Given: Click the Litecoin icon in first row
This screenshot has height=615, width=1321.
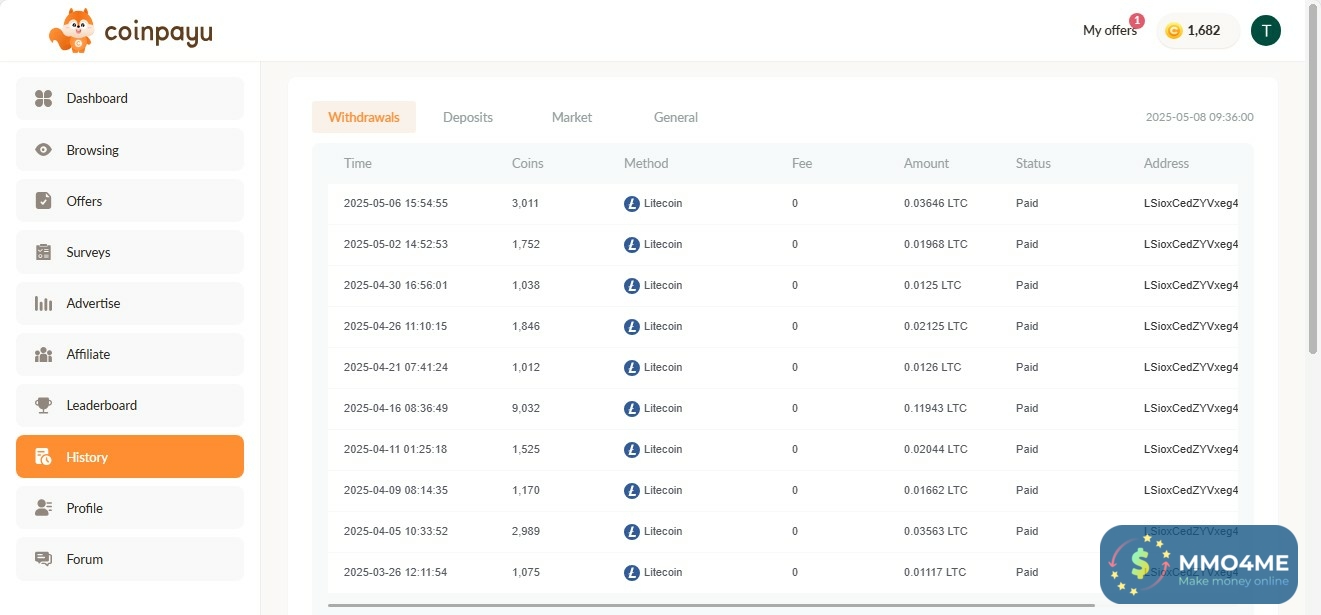Looking at the screenshot, I should click(631, 203).
